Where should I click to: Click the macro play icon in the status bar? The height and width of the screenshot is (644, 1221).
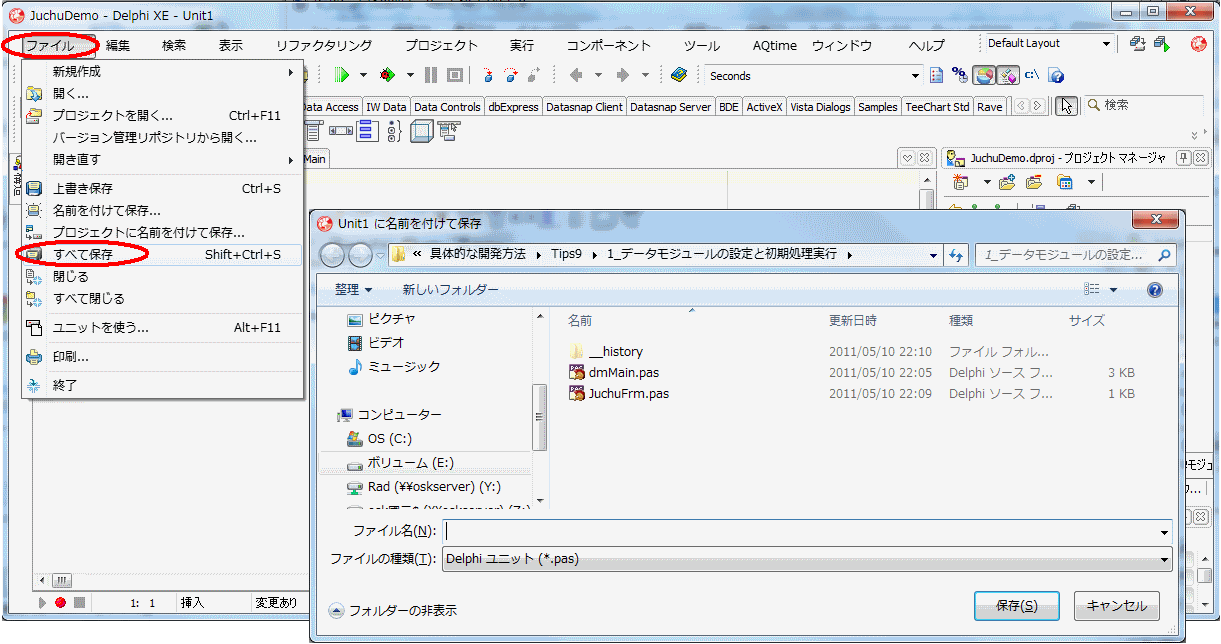coord(43,603)
